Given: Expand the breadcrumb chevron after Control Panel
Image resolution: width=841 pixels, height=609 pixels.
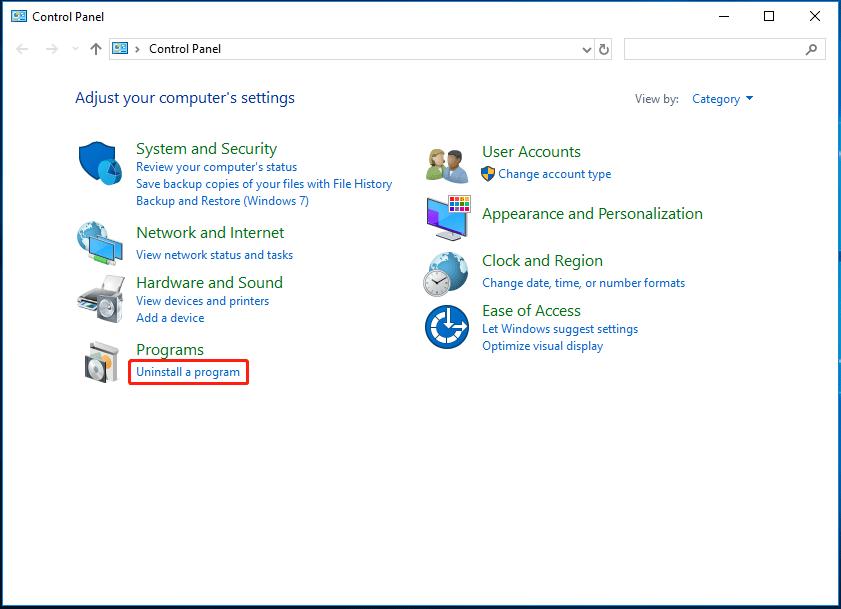Looking at the screenshot, I should click(x=139, y=48).
